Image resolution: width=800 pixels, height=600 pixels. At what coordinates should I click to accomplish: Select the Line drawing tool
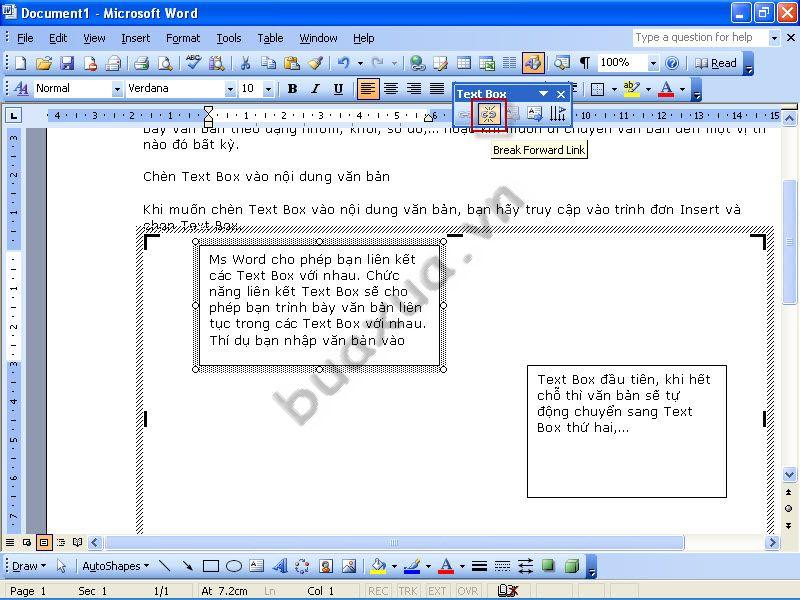pos(164,566)
